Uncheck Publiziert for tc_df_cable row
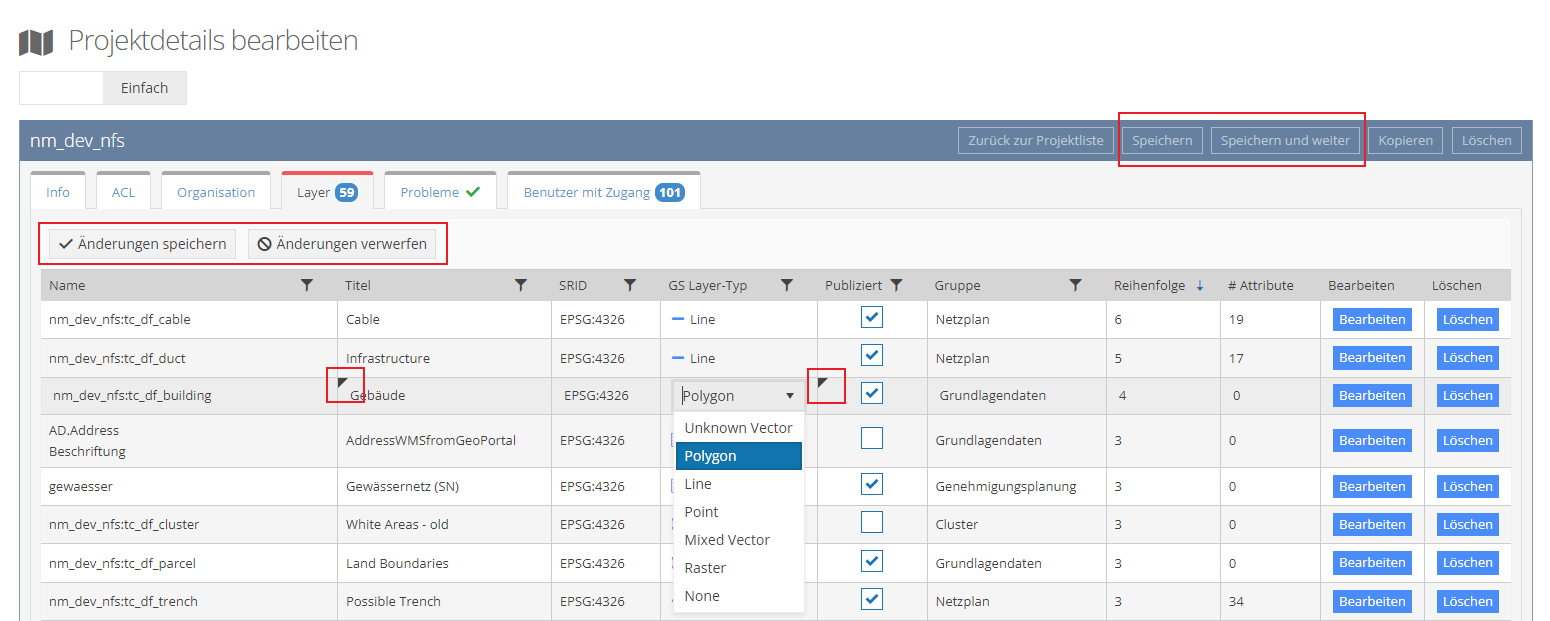 pyautogui.click(x=872, y=318)
